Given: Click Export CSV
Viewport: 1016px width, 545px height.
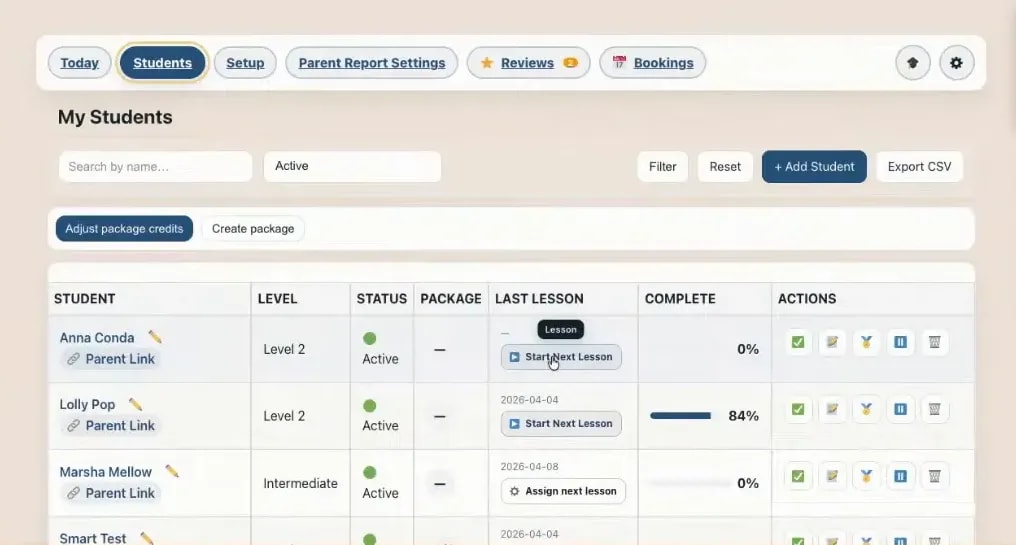Looking at the screenshot, I should 919,167.
